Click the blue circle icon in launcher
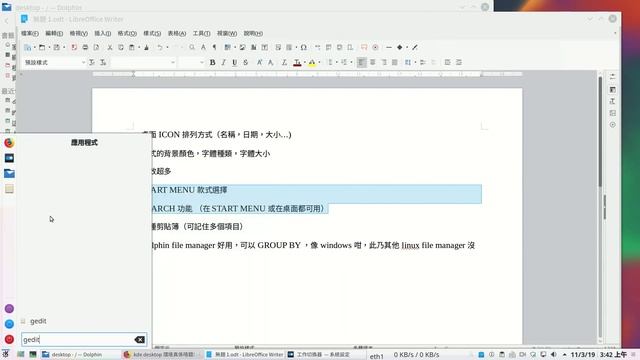Viewport: 640px width, 360px height. (x=9, y=324)
